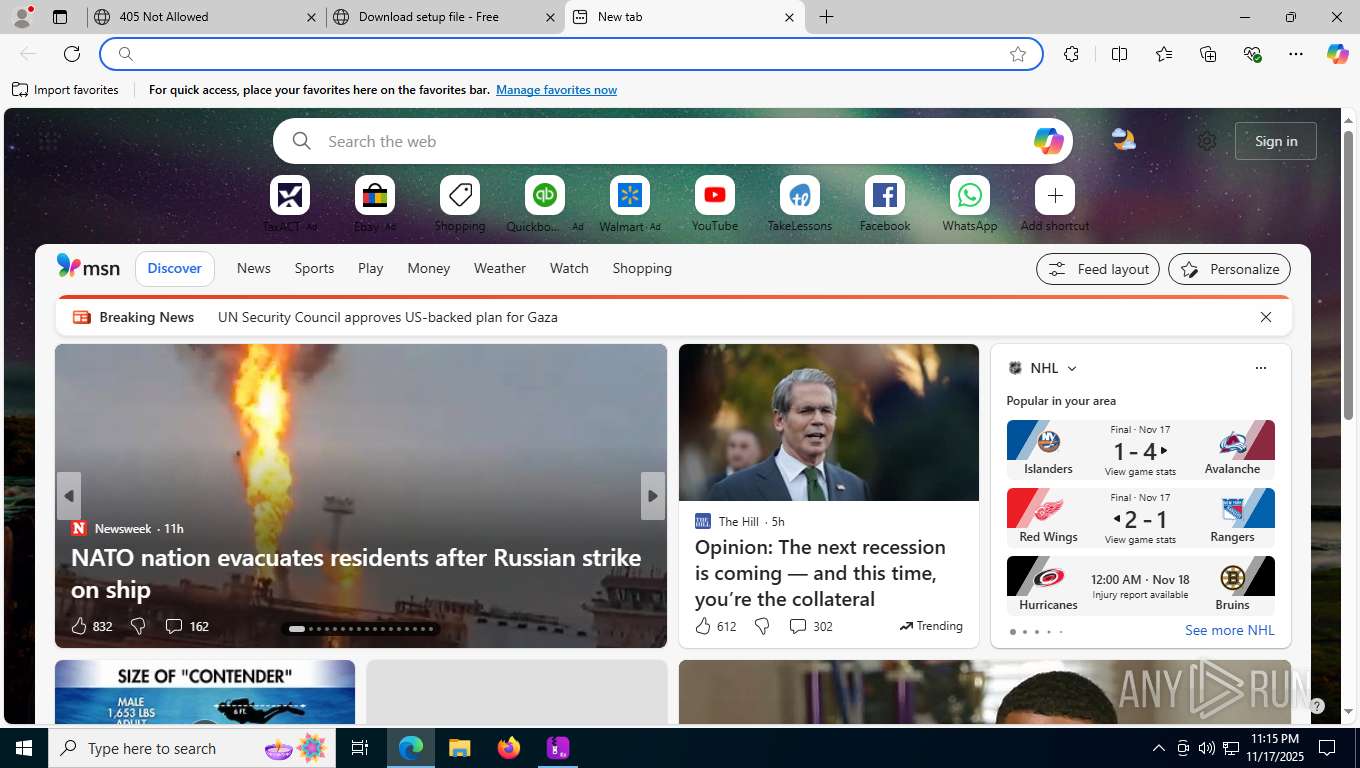Open the TaxACT shortcut tile

click(x=290, y=195)
